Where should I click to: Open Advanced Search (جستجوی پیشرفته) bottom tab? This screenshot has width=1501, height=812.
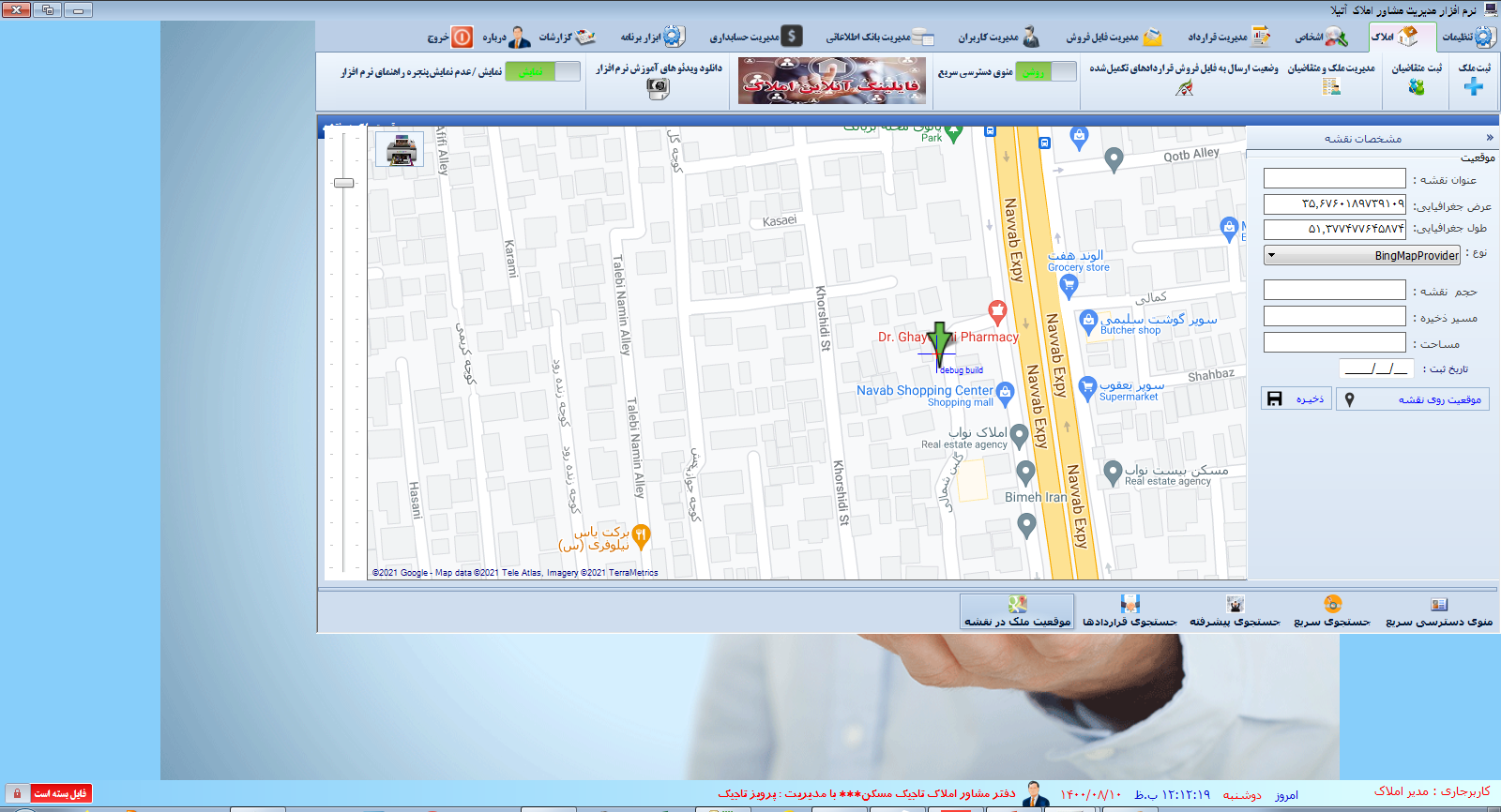[x=1235, y=611]
